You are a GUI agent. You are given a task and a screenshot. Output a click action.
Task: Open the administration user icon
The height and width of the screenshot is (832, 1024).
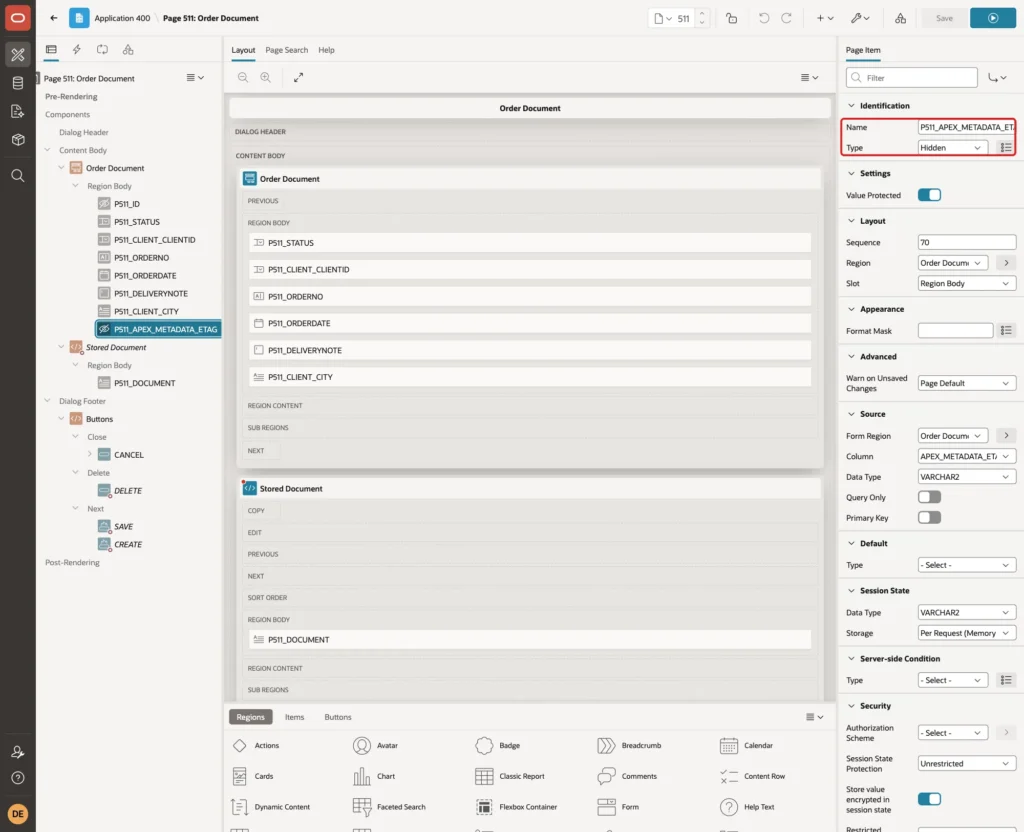(x=18, y=752)
